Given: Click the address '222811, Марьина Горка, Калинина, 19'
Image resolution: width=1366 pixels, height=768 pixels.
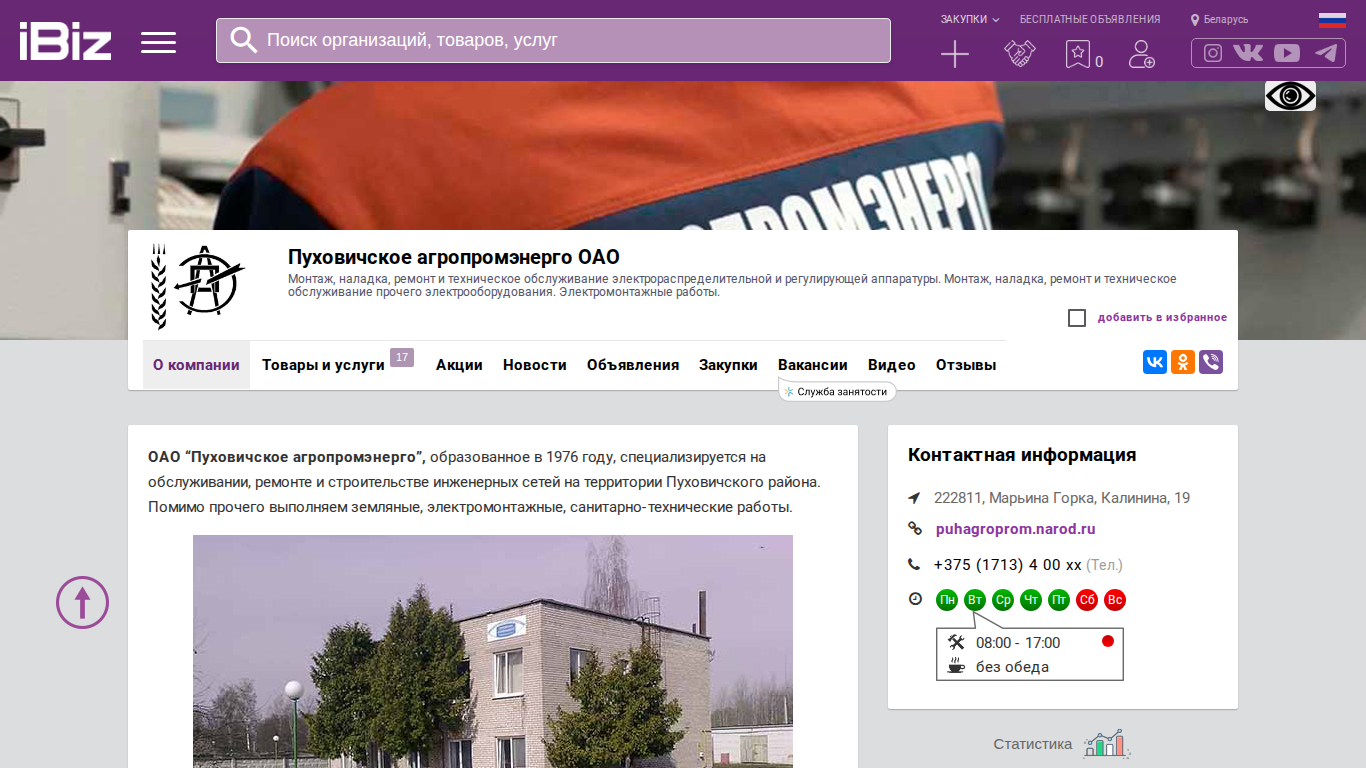Looking at the screenshot, I should point(1062,498).
